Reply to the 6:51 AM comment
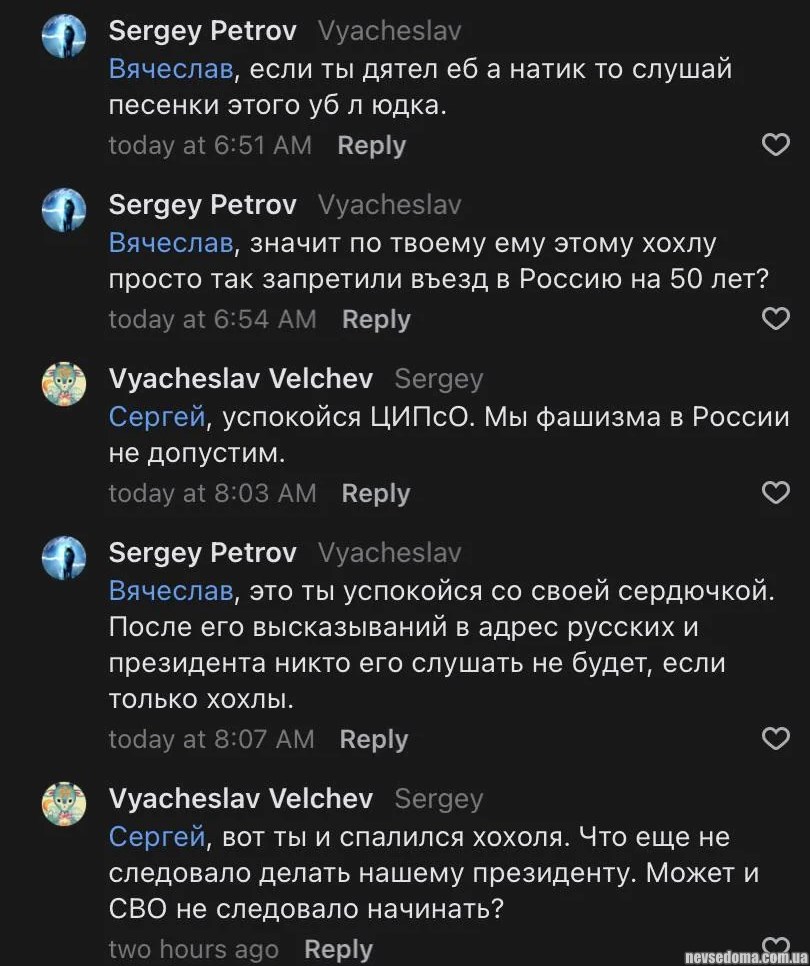The width and height of the screenshot is (810, 966). point(371,146)
